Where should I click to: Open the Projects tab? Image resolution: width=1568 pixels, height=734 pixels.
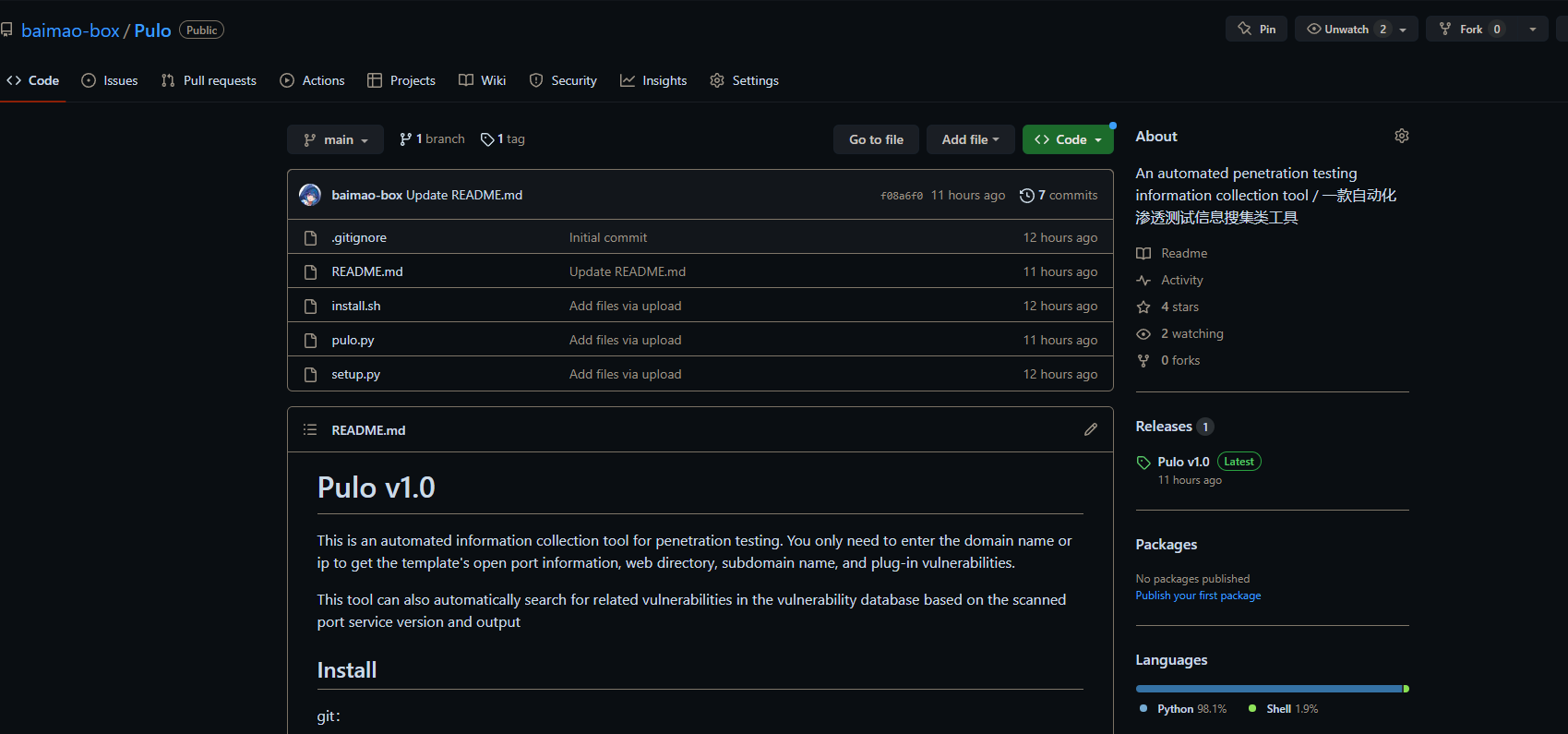[401, 80]
